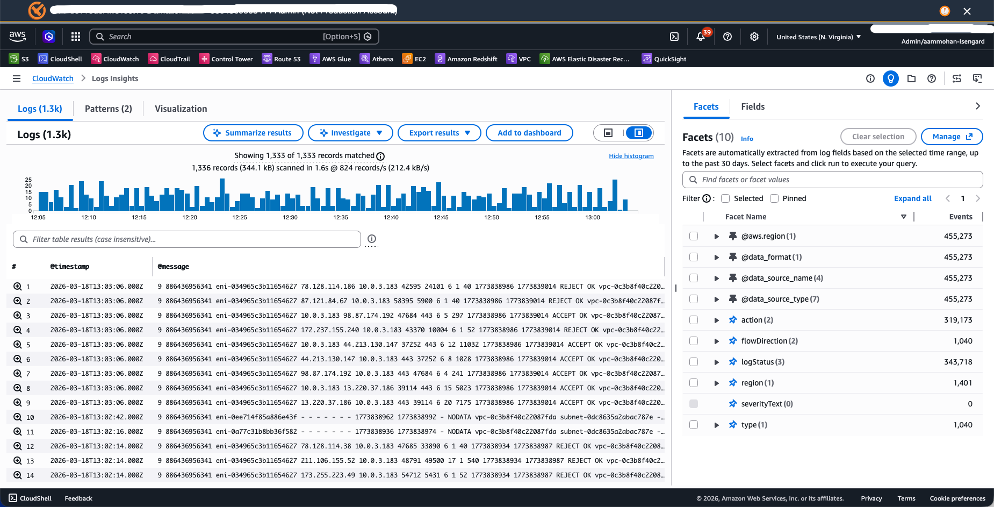The height and width of the screenshot is (508, 994).
Task: Open QuickSight bookmark shortcut
Action: (664, 59)
